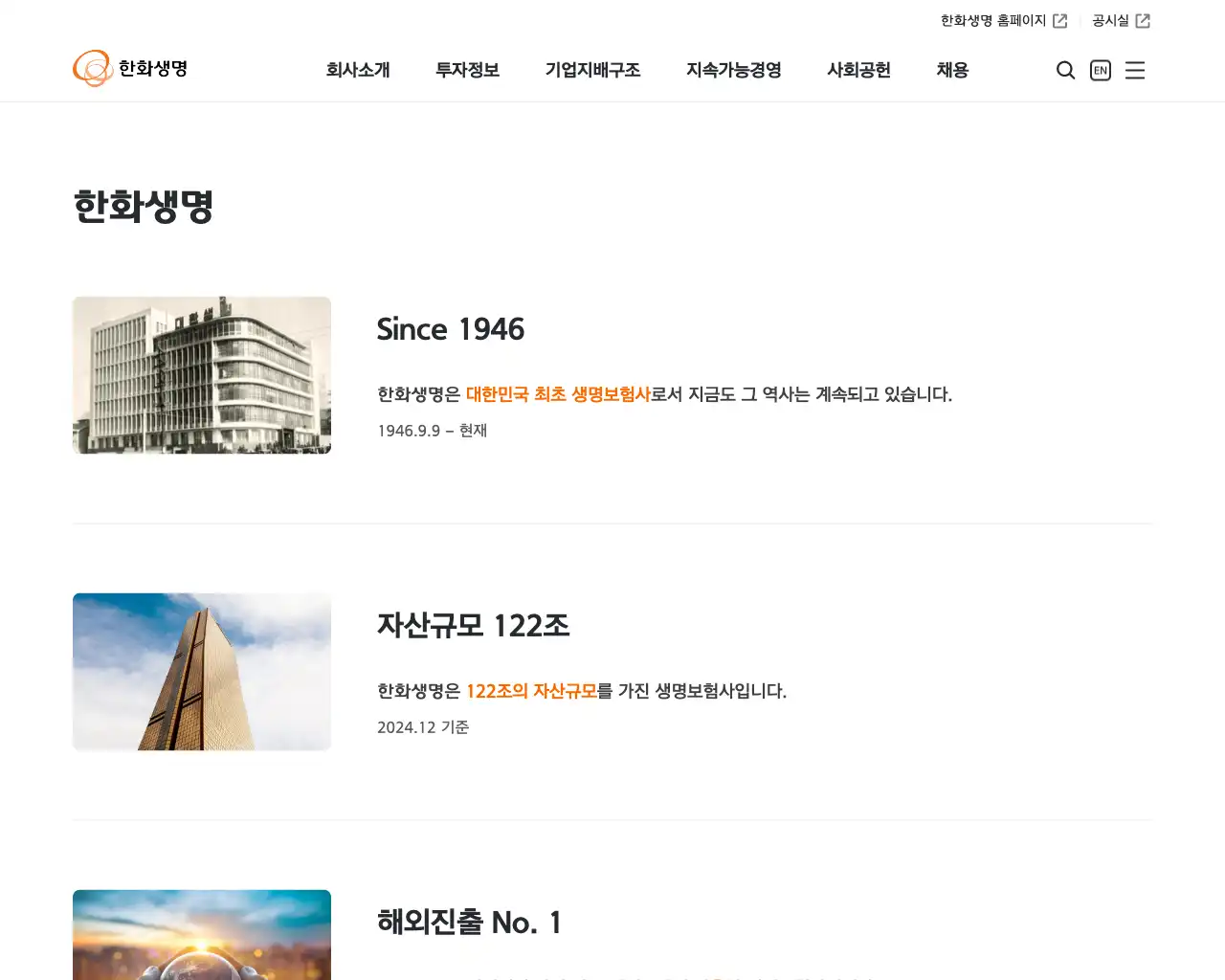The height and width of the screenshot is (980, 1225).
Task: Open the 투자정보 menu
Action: point(467,70)
